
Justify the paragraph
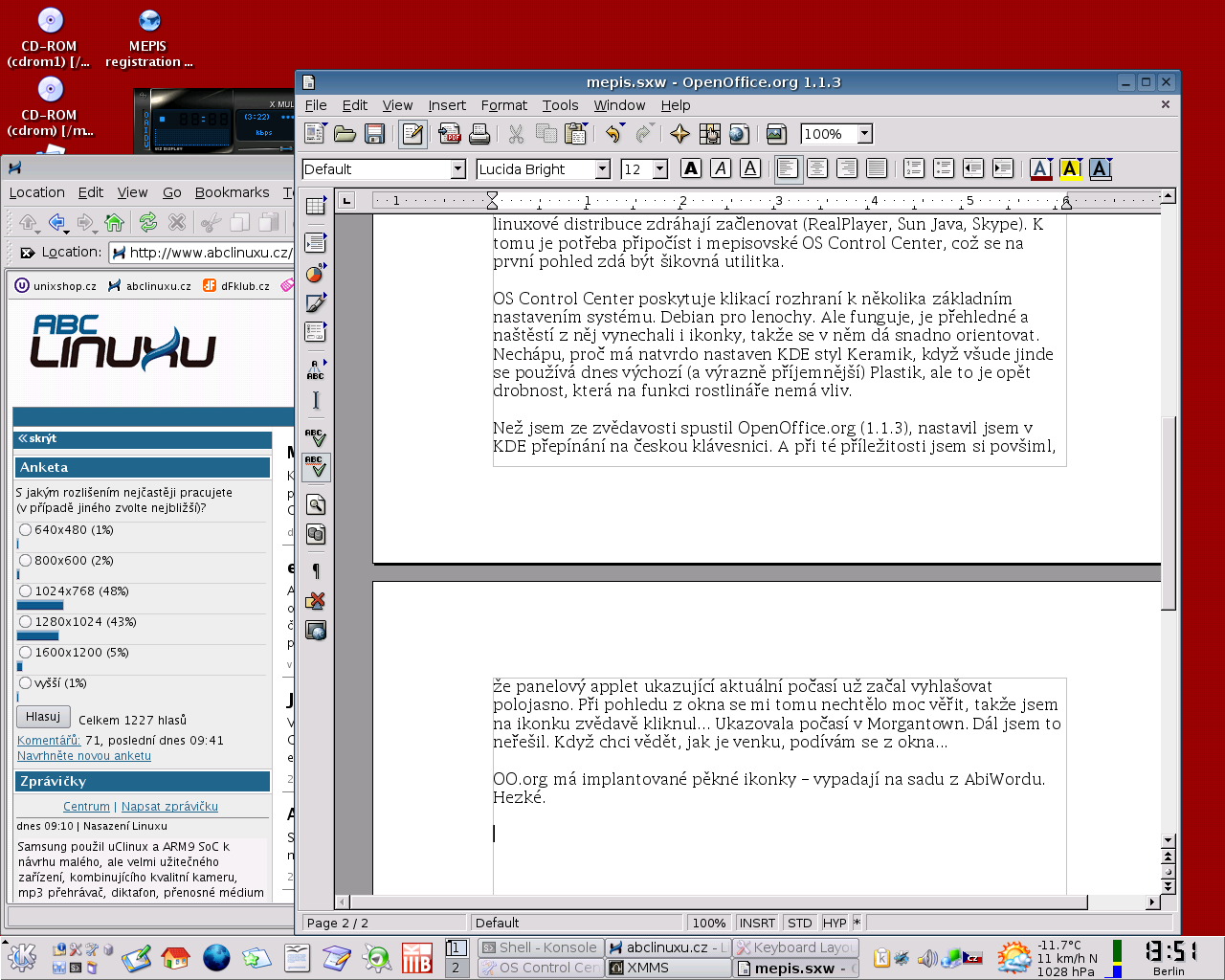point(877,168)
